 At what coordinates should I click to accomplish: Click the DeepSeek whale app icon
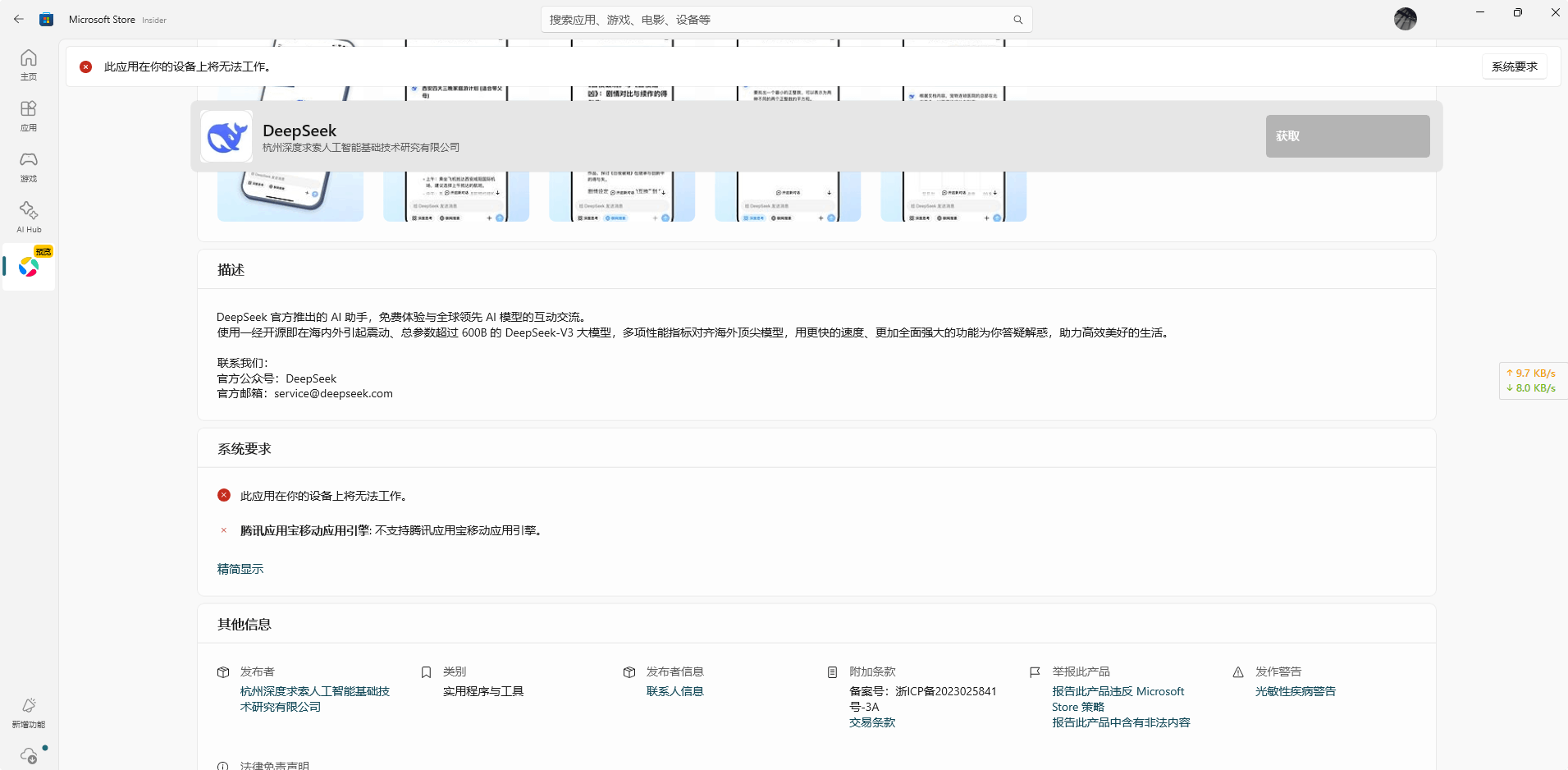point(226,136)
